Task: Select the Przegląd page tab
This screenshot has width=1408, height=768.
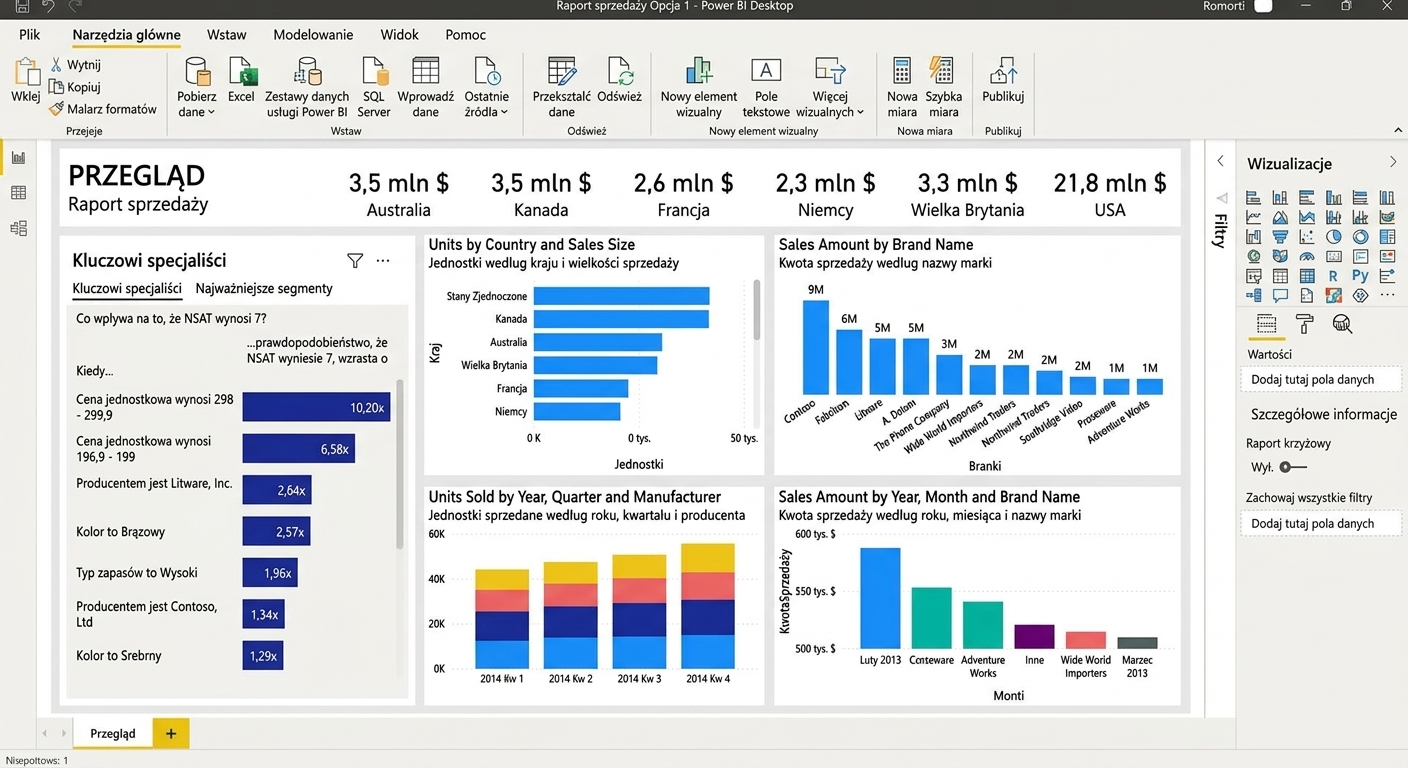Action: 113,733
